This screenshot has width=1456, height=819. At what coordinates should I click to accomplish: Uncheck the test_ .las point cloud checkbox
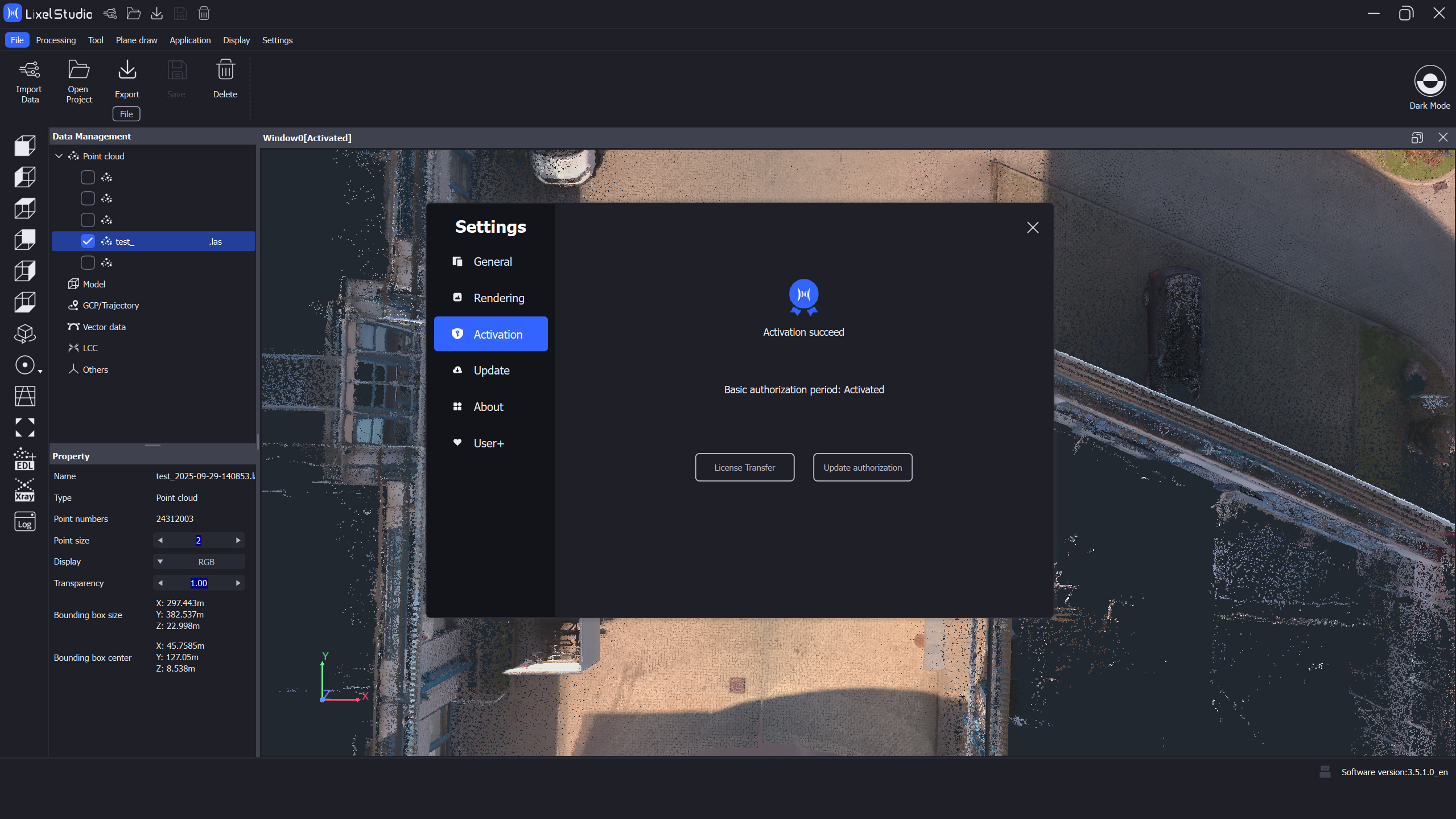click(x=88, y=241)
